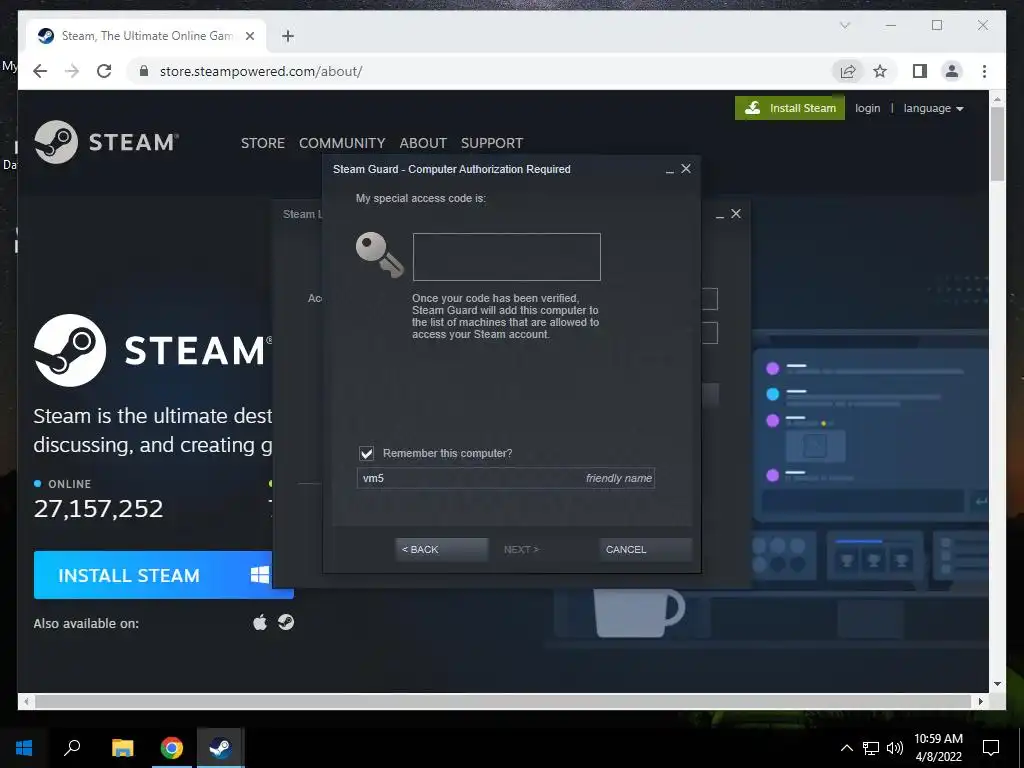The width and height of the screenshot is (1024, 768).
Task: Toggle the Chrome side panel icon
Action: pyautogui.click(x=920, y=71)
